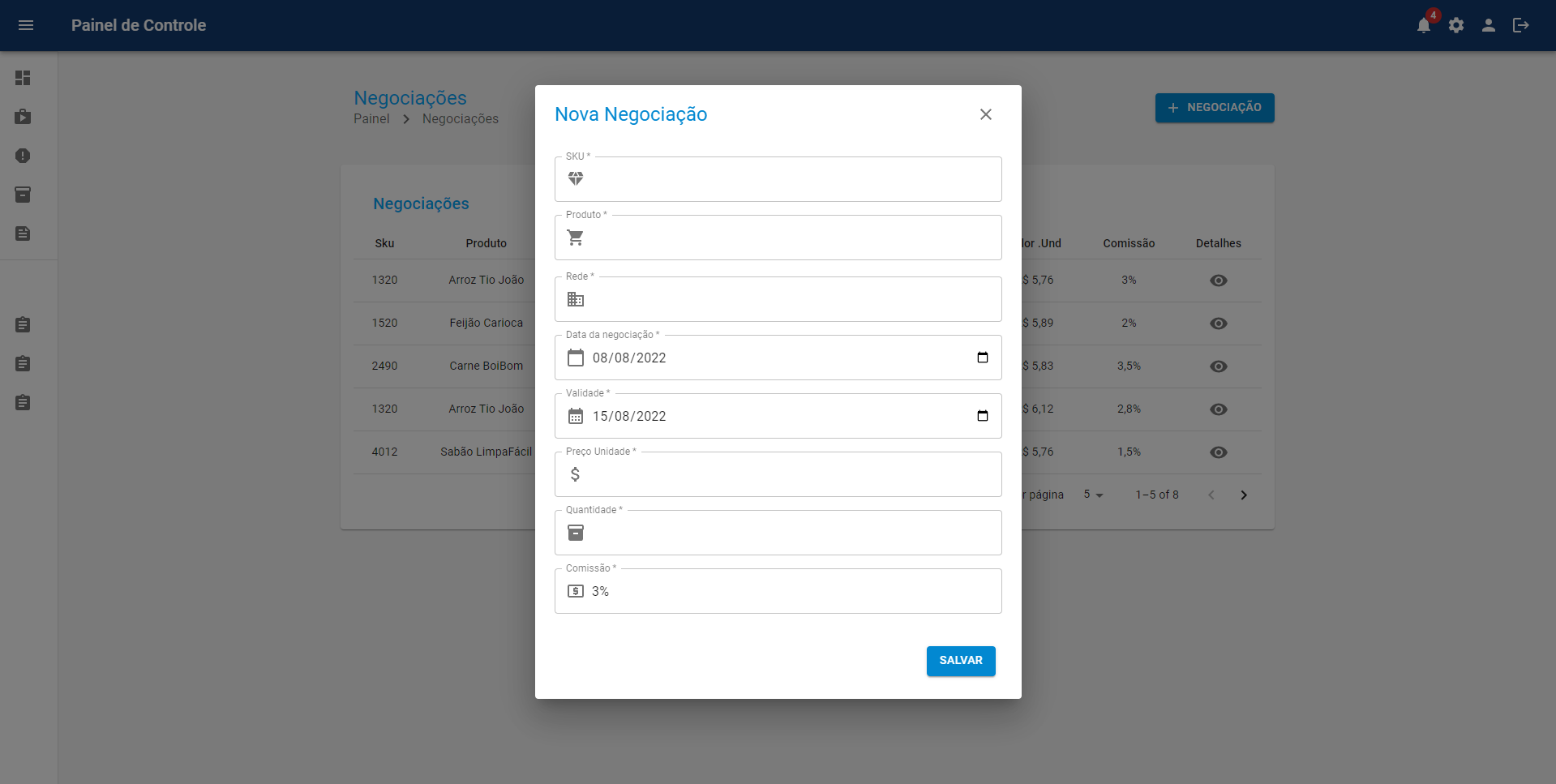Open the notifications bell with badge
Image resolution: width=1556 pixels, height=784 pixels.
1424,25
